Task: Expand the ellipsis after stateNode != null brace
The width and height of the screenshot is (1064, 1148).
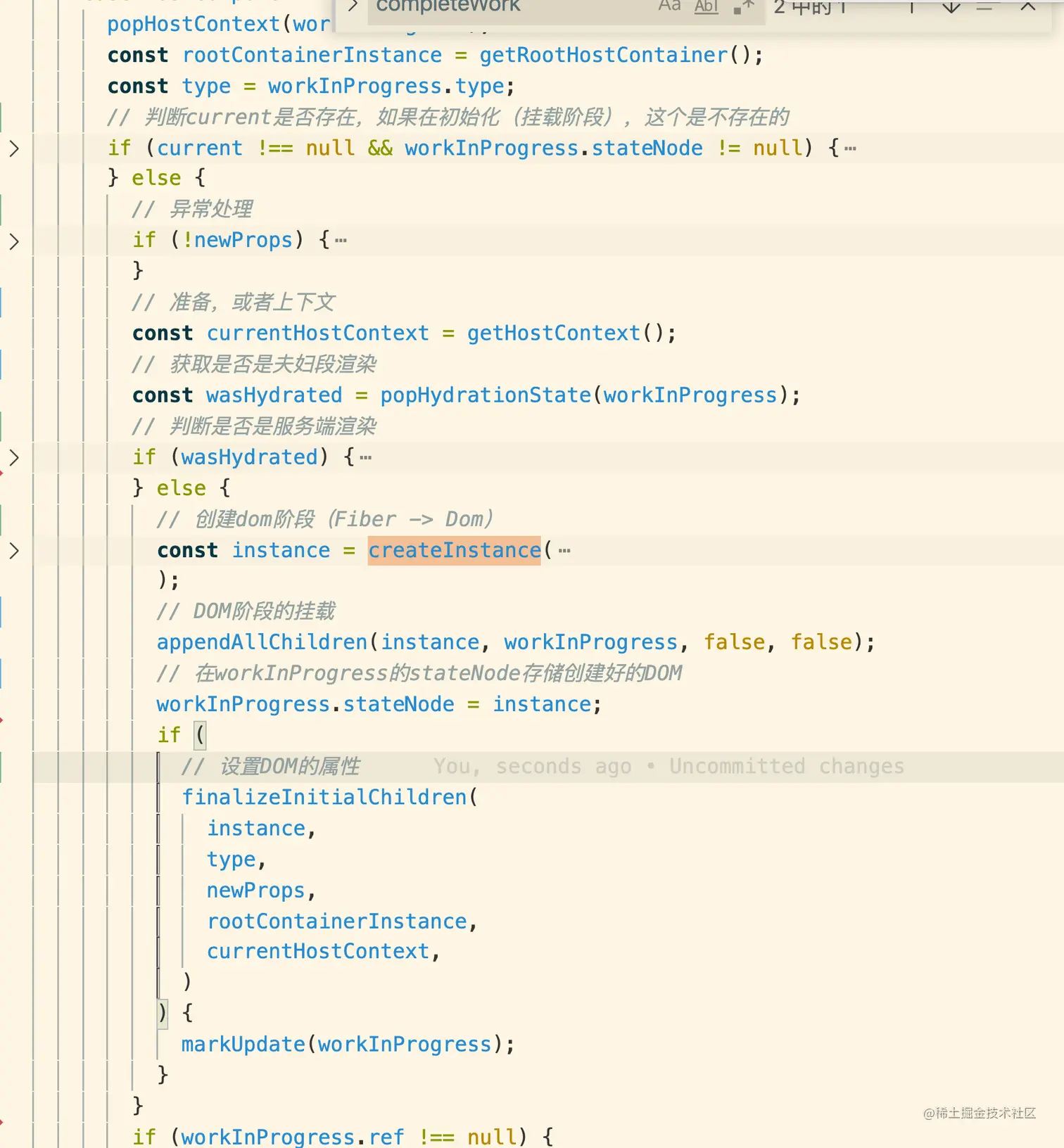Action: [x=850, y=148]
